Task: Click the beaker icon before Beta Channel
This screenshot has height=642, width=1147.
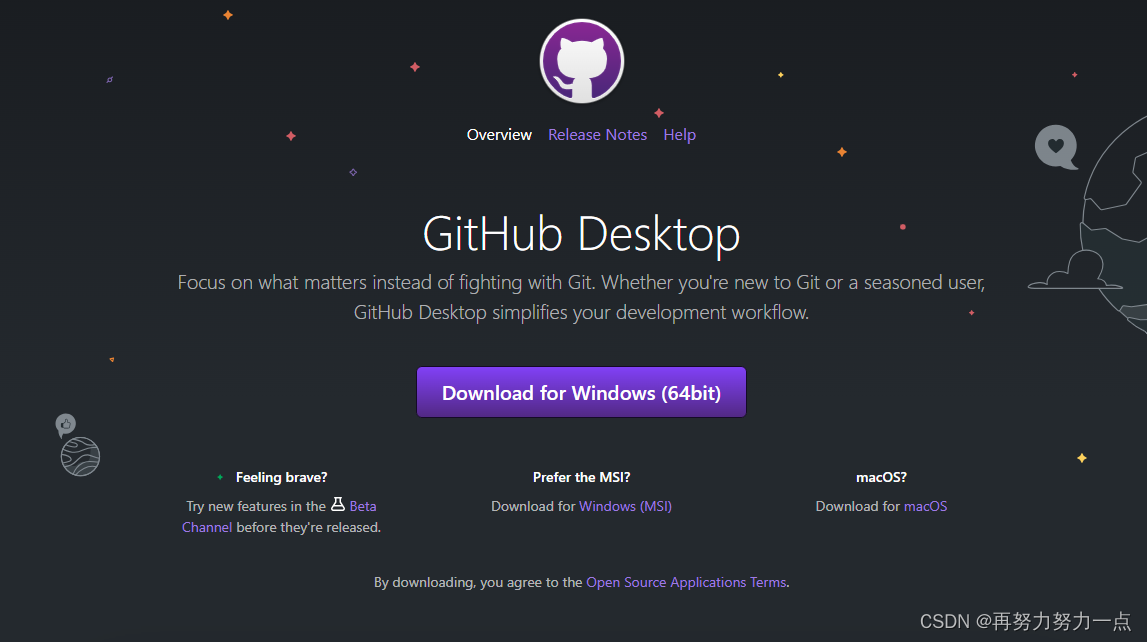Action: [340, 505]
